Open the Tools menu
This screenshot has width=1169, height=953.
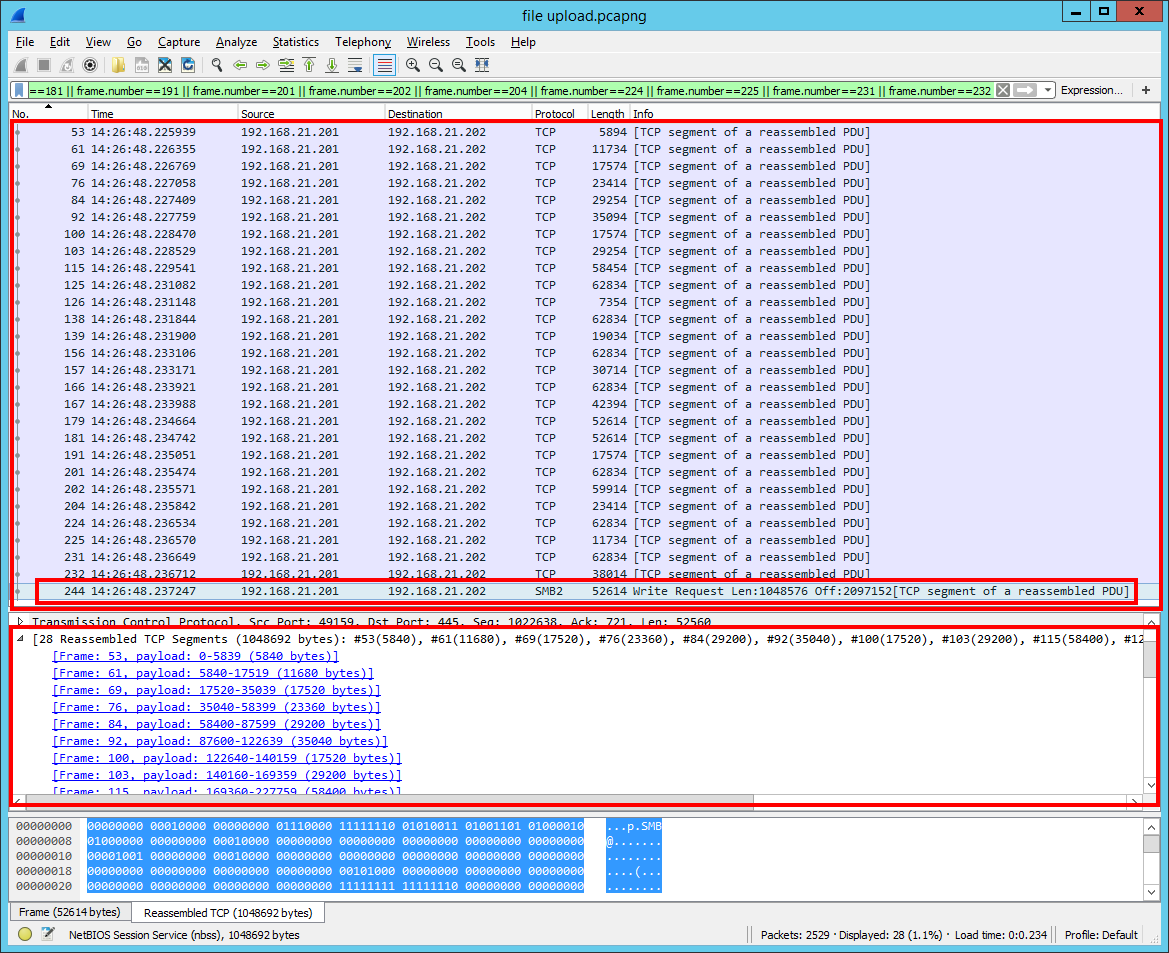[480, 42]
